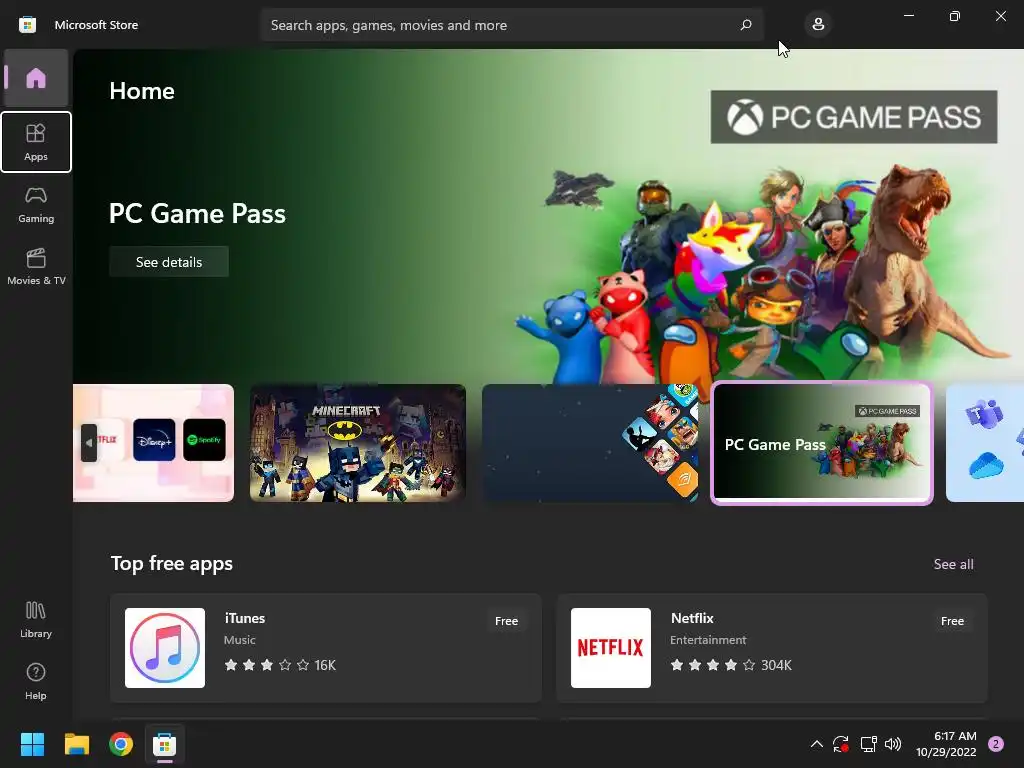
Task: Click the search magnifier icon
Action: (x=746, y=25)
